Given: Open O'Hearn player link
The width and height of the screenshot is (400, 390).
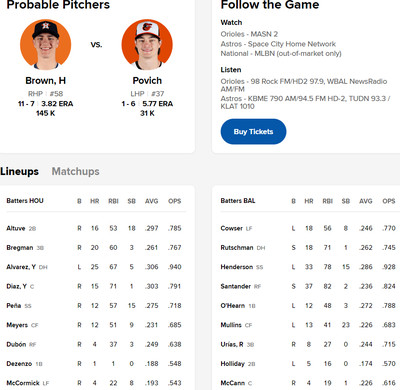Looking at the screenshot, I should click(233, 306).
